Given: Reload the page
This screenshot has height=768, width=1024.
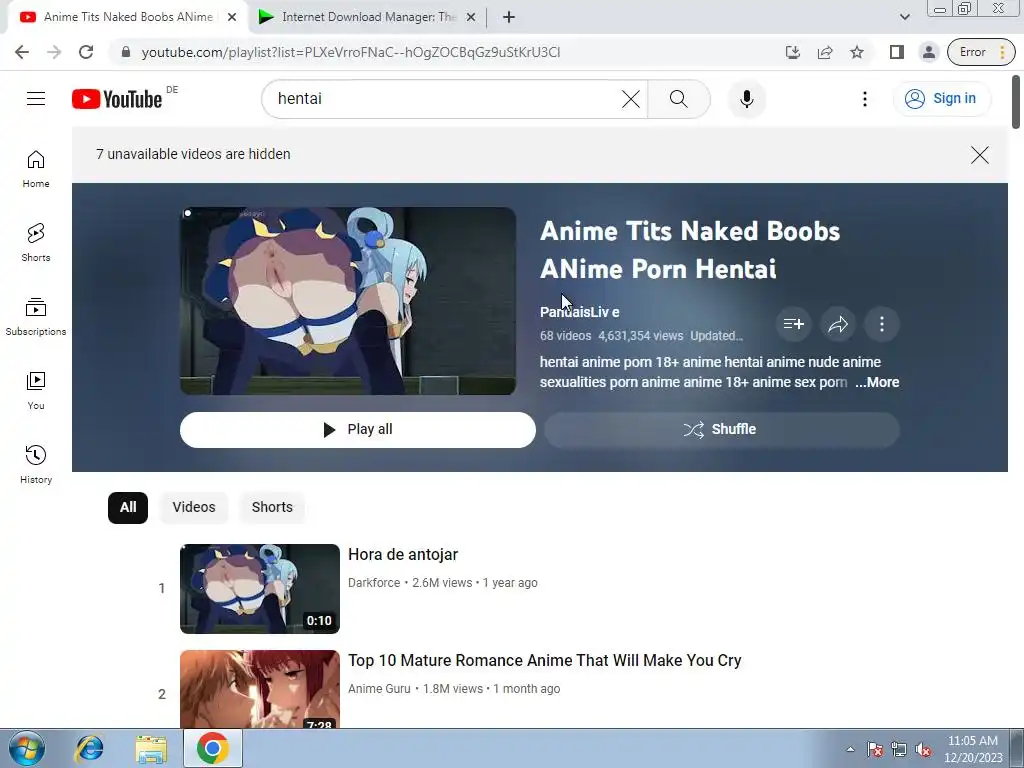Looking at the screenshot, I should (x=86, y=52).
